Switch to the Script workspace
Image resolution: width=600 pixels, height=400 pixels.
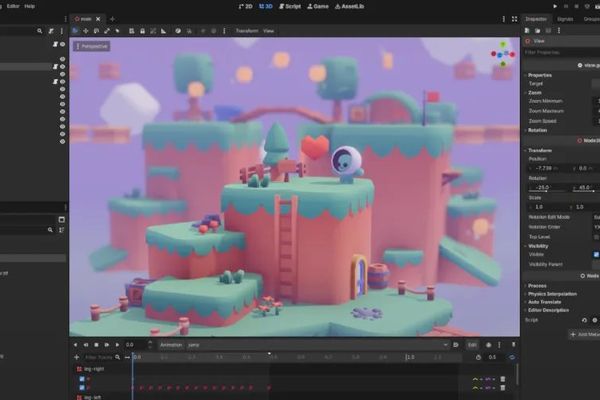tap(290, 7)
